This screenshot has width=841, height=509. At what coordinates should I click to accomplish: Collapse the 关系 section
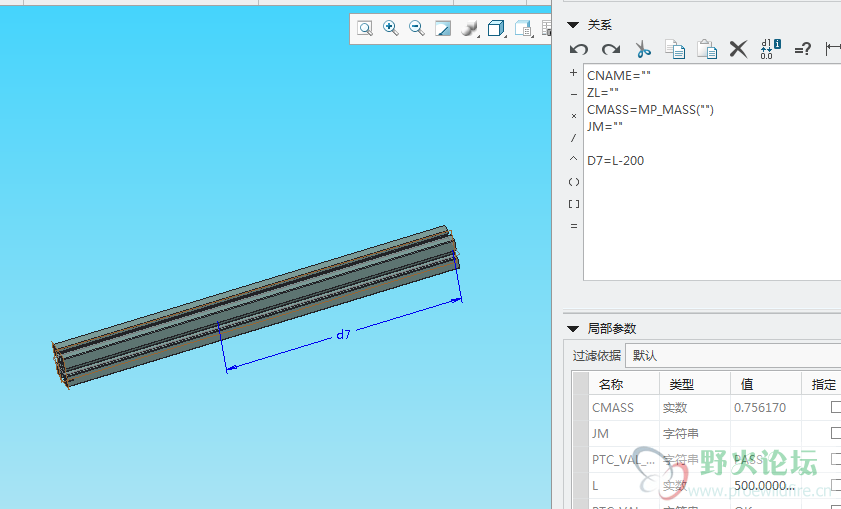[x=573, y=25]
